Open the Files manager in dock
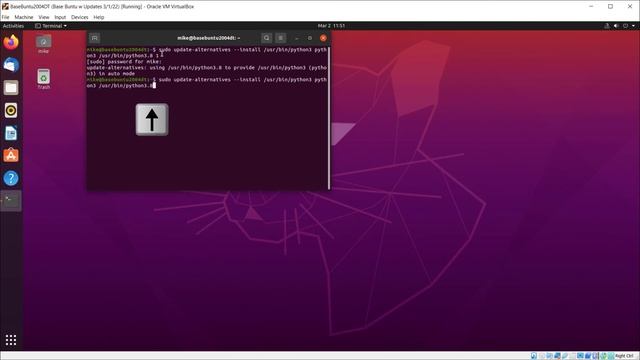The image size is (640, 360). (x=11, y=88)
